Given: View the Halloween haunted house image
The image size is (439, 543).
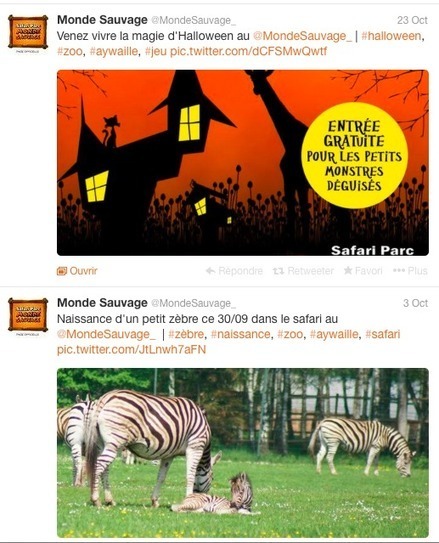Looking at the screenshot, I should point(243,163).
